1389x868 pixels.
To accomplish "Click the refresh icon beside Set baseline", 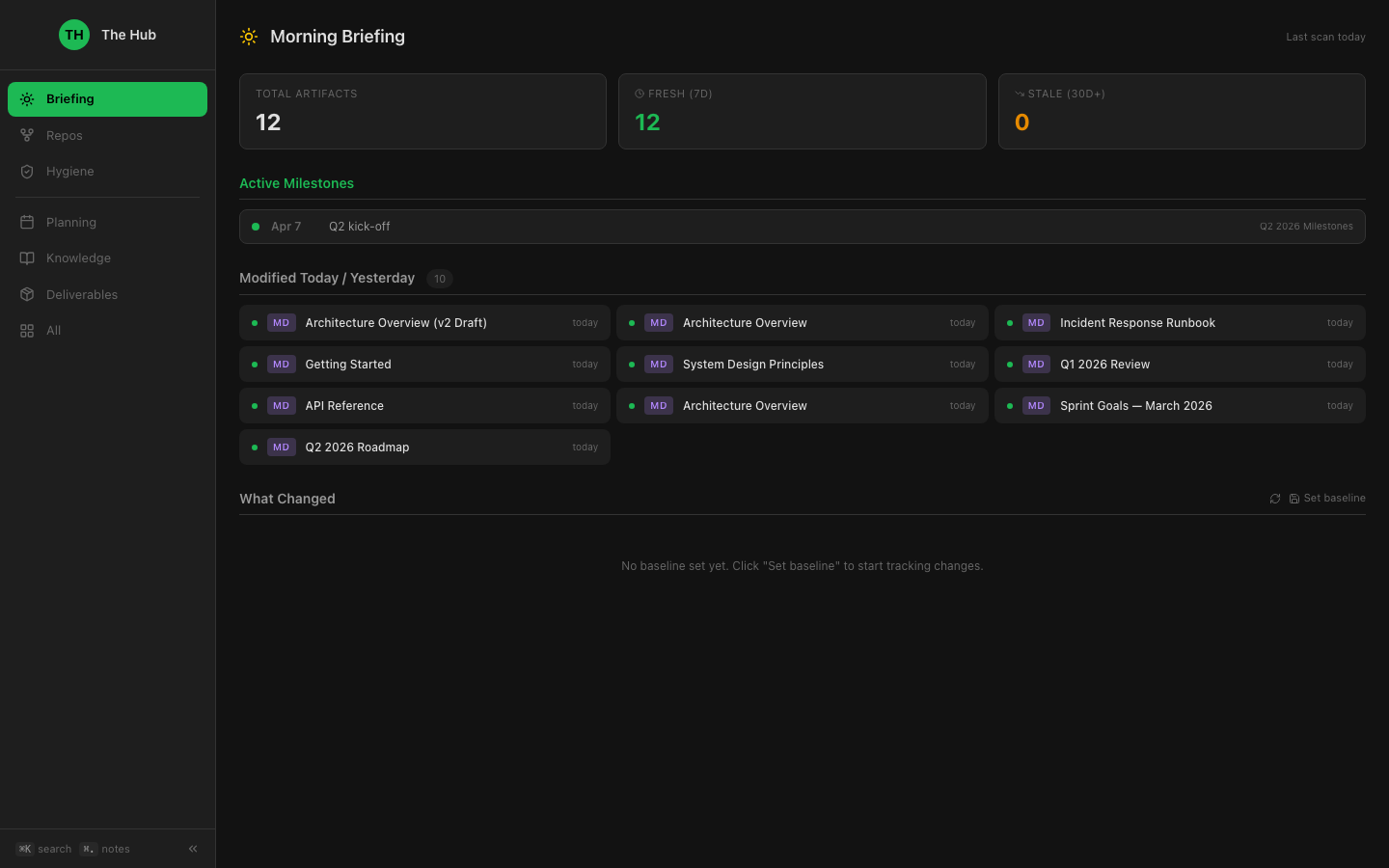I will [x=1274, y=499].
